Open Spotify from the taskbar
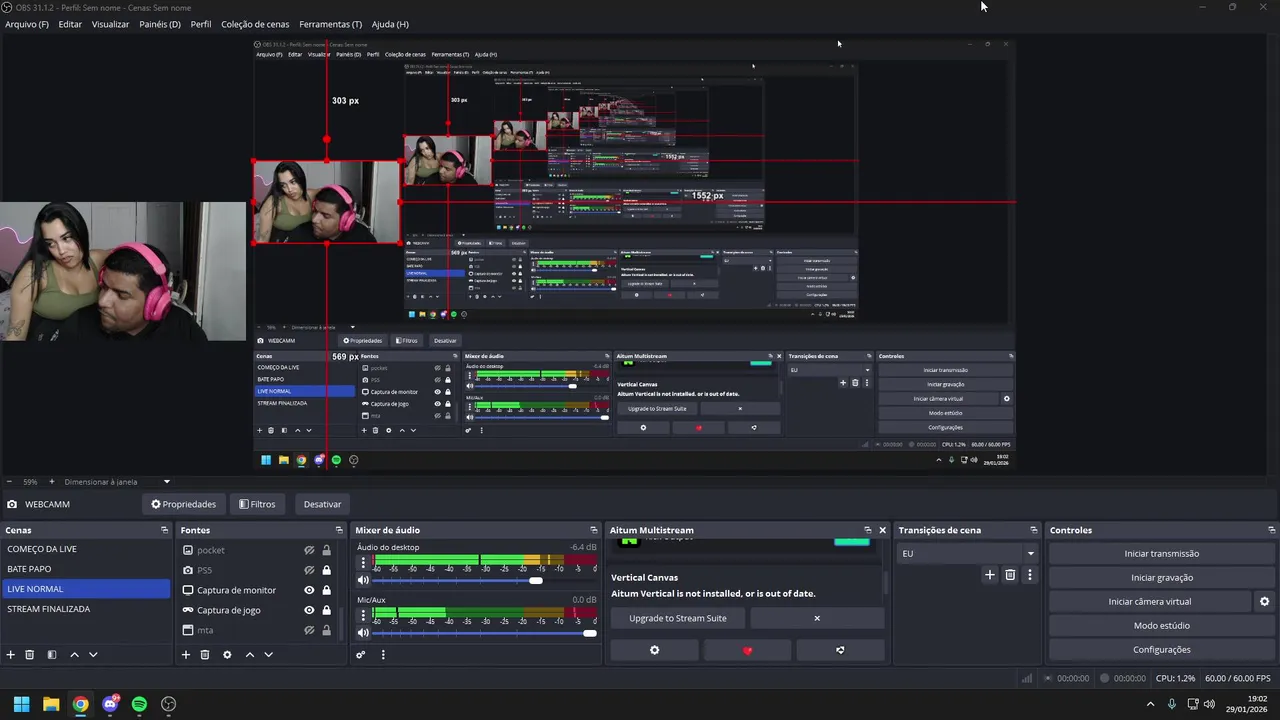Viewport: 1280px width, 720px height. (x=139, y=704)
